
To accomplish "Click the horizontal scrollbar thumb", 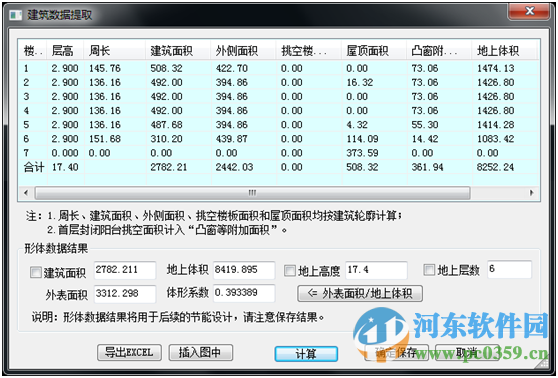I will (x=252, y=193).
